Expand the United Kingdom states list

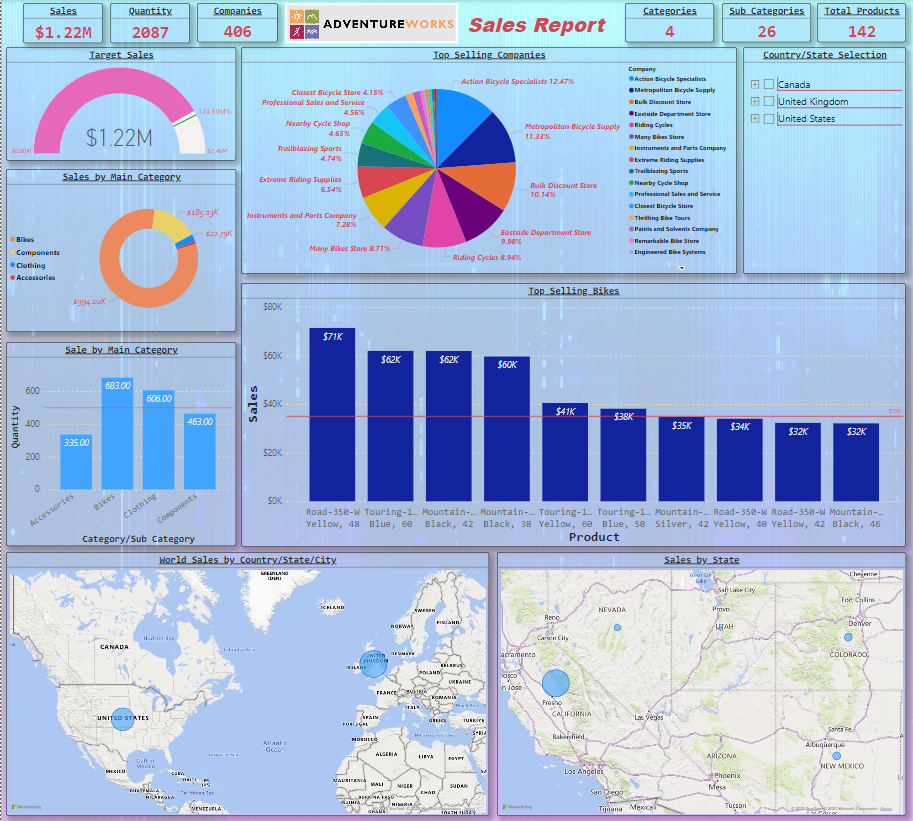(755, 102)
